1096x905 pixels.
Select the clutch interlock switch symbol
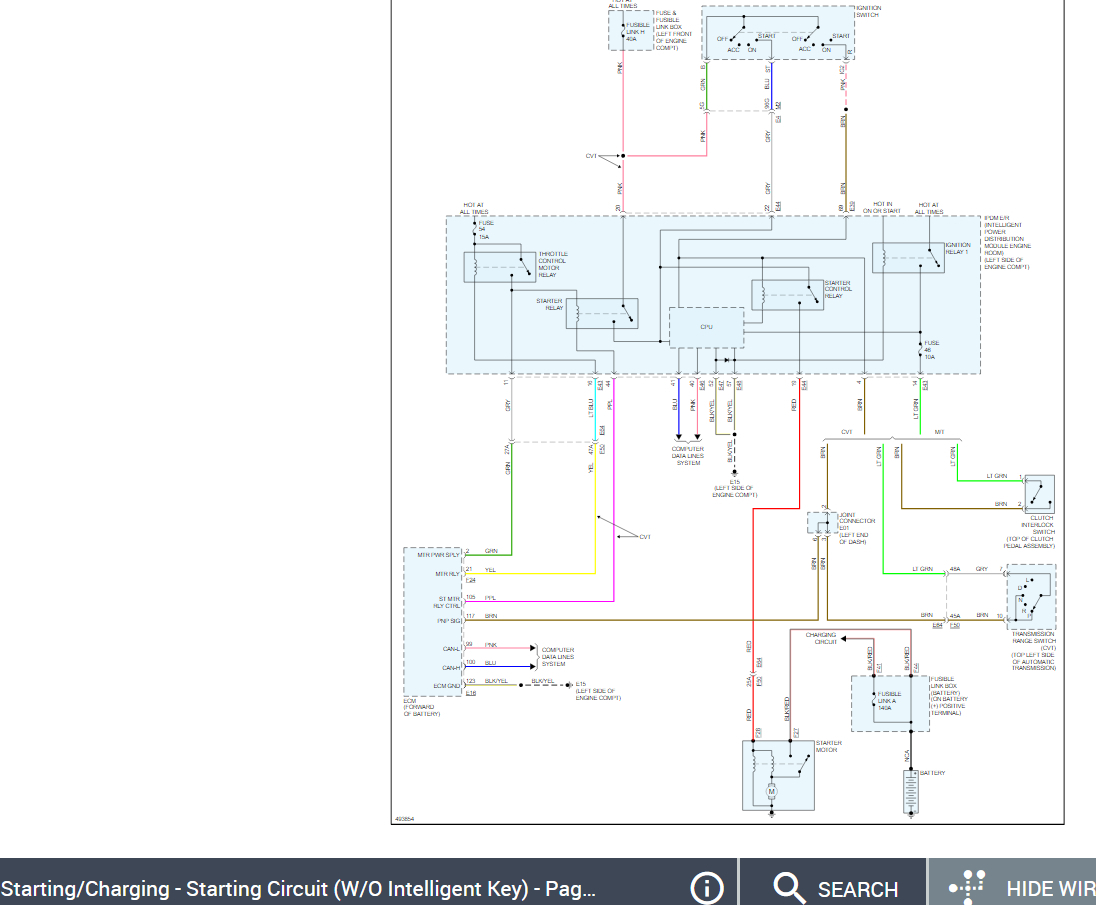1039,493
